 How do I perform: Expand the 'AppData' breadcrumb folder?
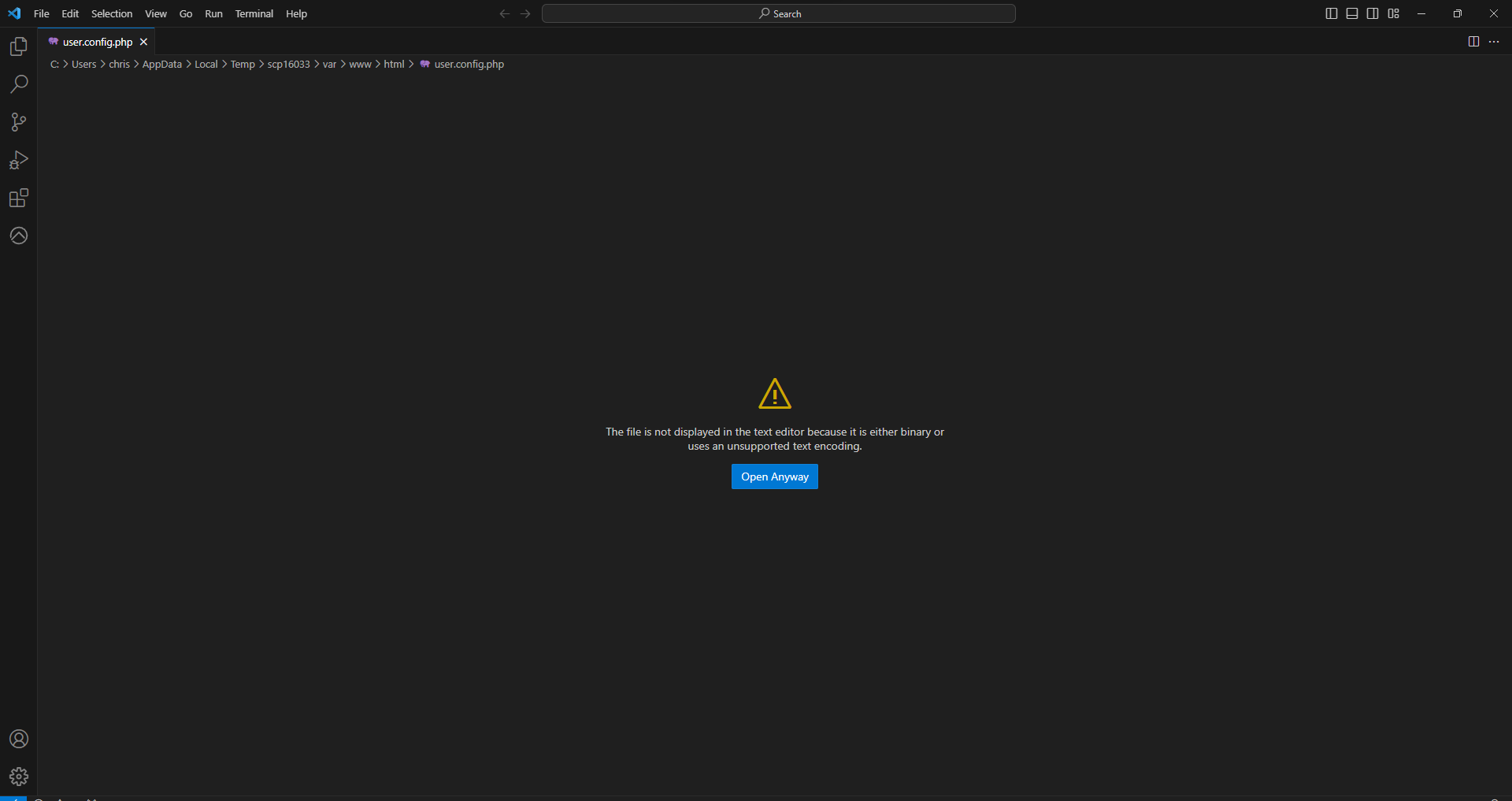[x=161, y=65]
